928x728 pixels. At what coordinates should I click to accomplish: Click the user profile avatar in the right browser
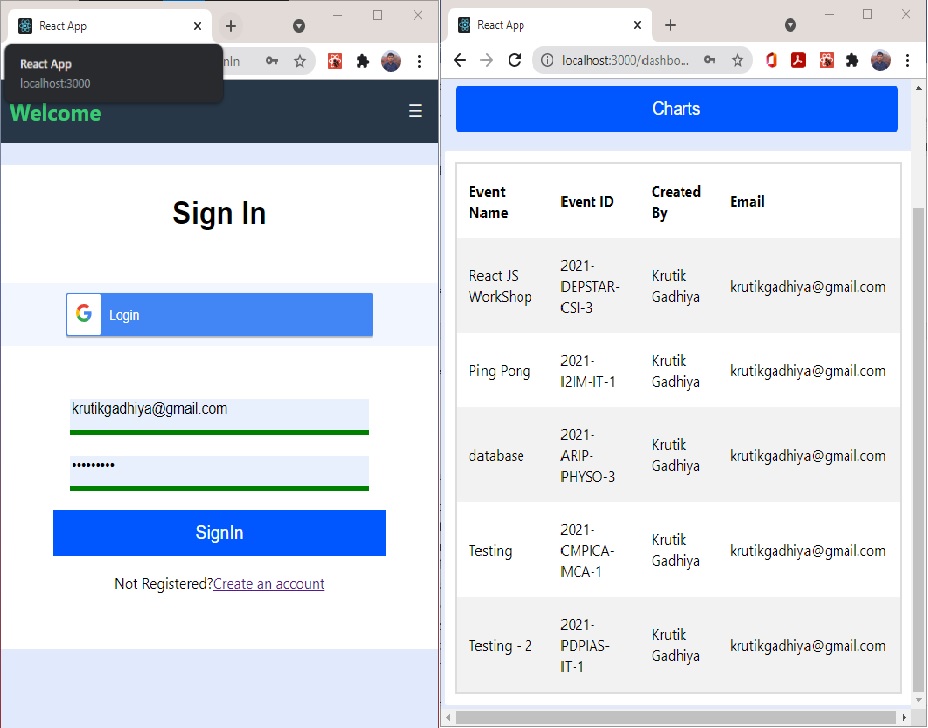pos(881,60)
